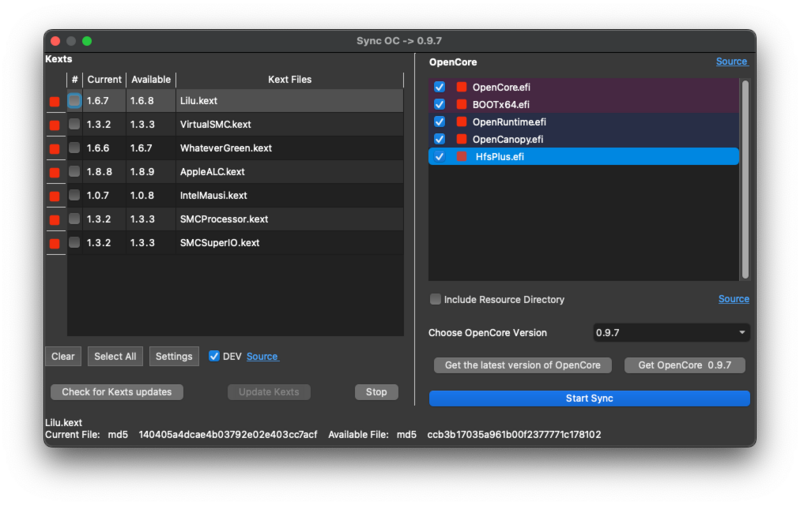
Task: Click Check for Kexts updates
Action: click(x=117, y=392)
